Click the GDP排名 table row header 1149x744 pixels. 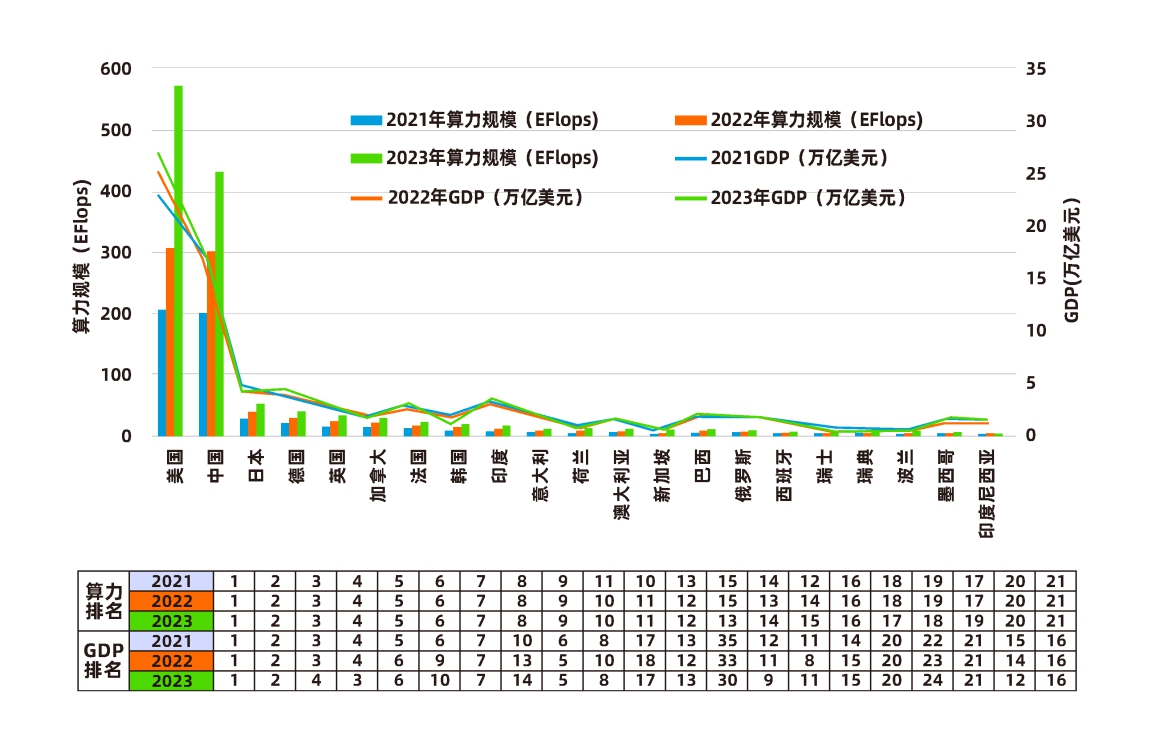point(103,660)
